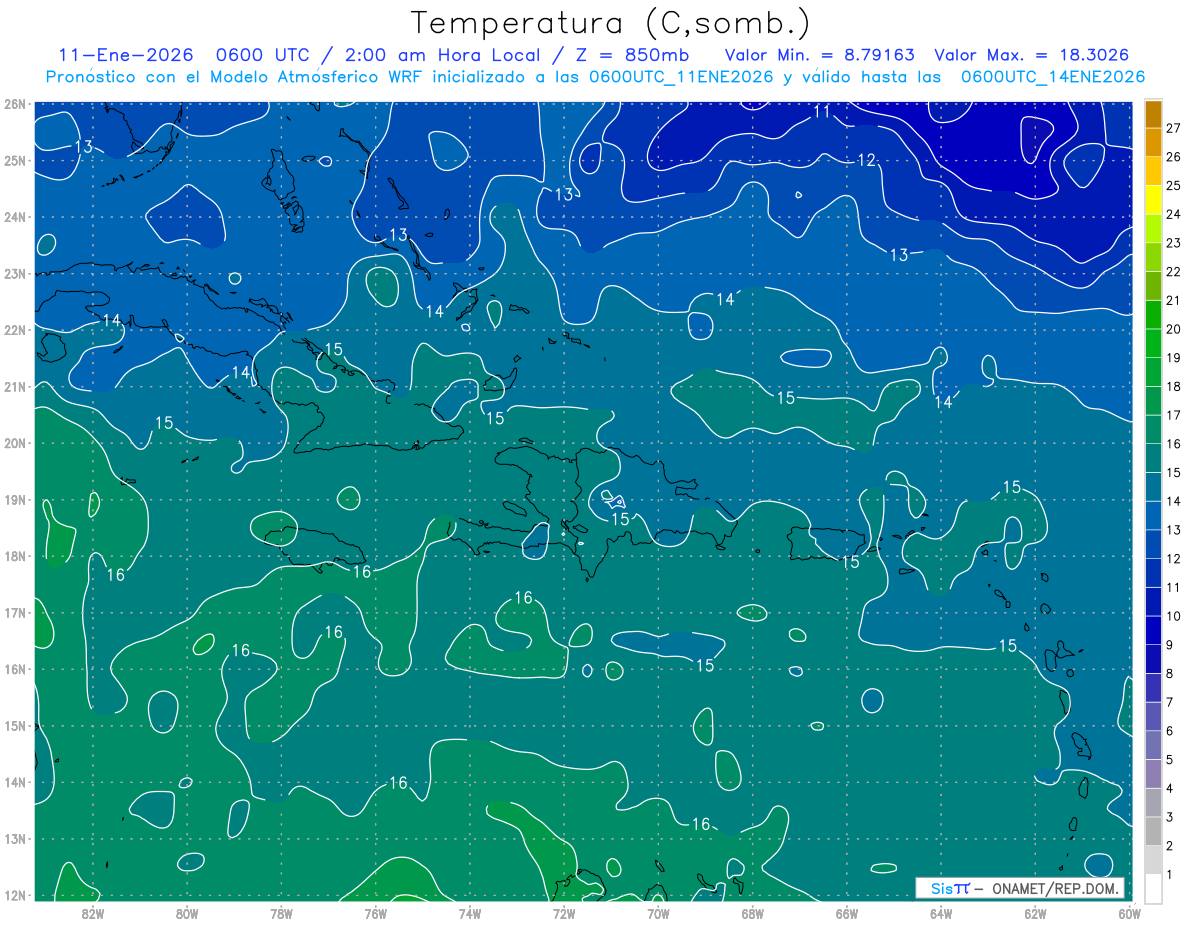This screenshot has width=1200, height=927.
Task: Click the 'SisTT - ONAMET/REP.DOM.' credit label
Action: 1020,888
